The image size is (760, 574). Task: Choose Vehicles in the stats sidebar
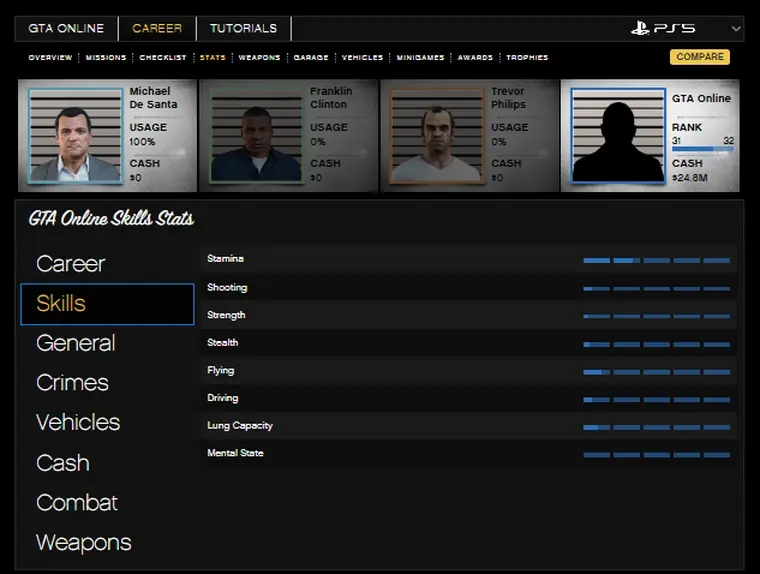78,423
